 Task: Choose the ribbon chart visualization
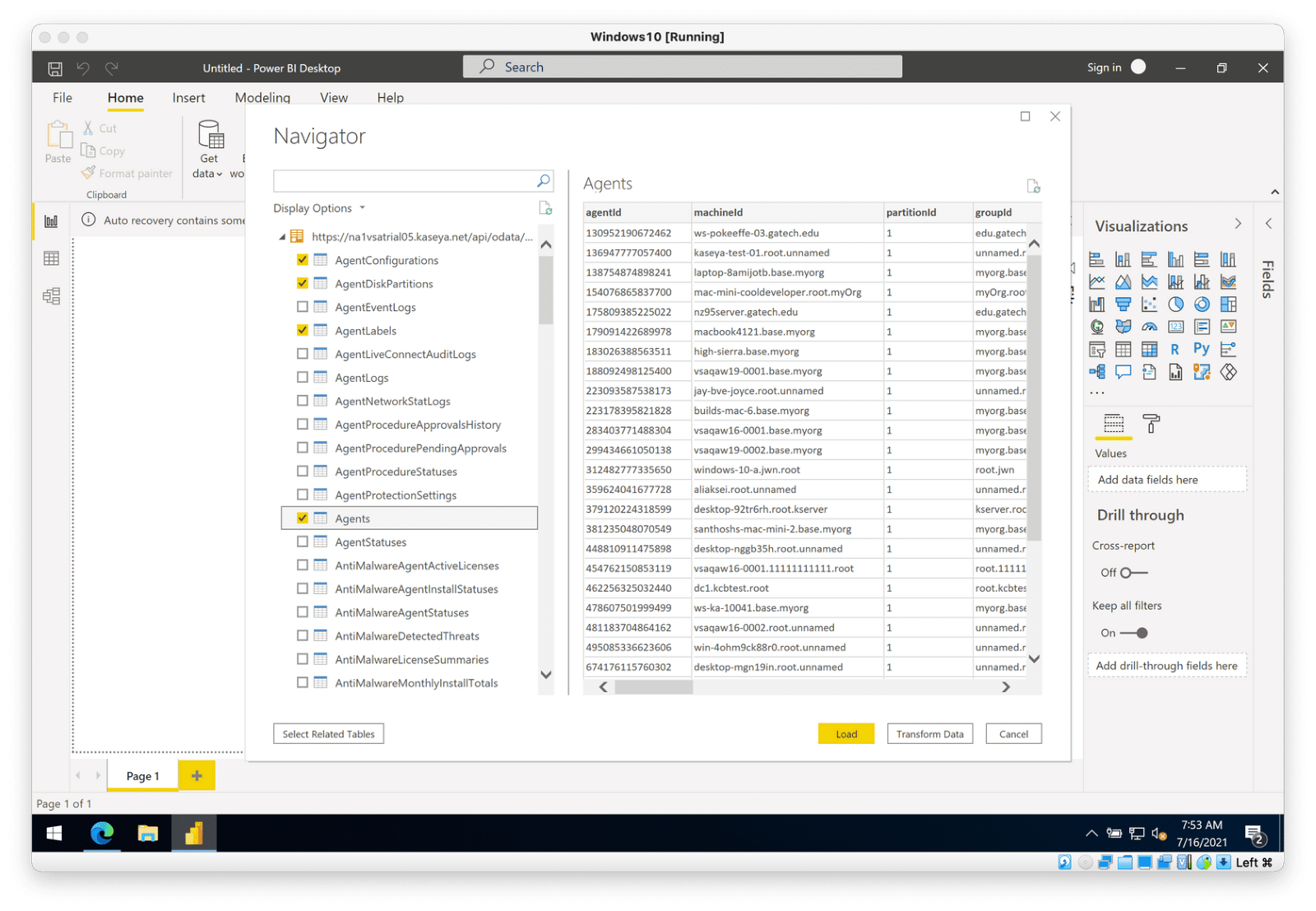coord(1228,281)
